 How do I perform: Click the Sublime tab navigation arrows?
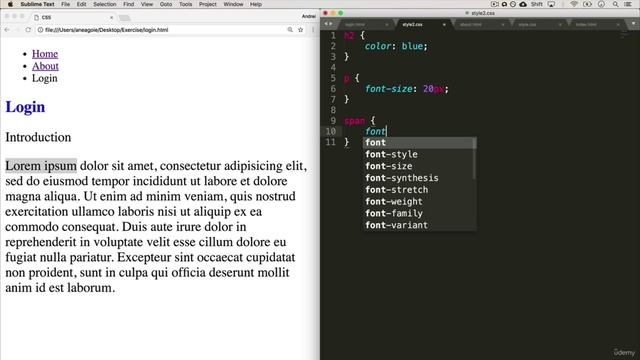328,24
